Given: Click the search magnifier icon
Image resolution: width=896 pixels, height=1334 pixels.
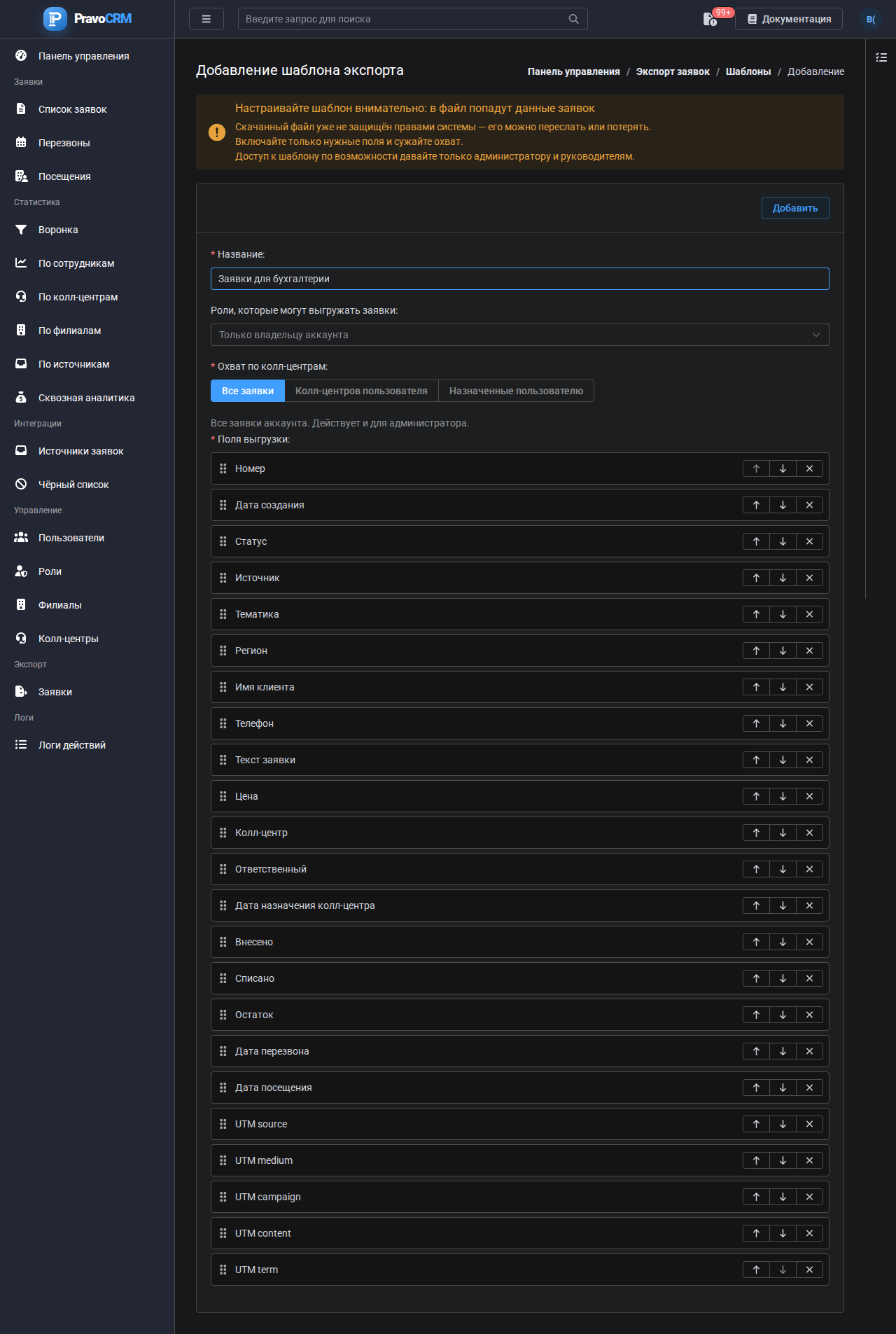Looking at the screenshot, I should pos(574,19).
